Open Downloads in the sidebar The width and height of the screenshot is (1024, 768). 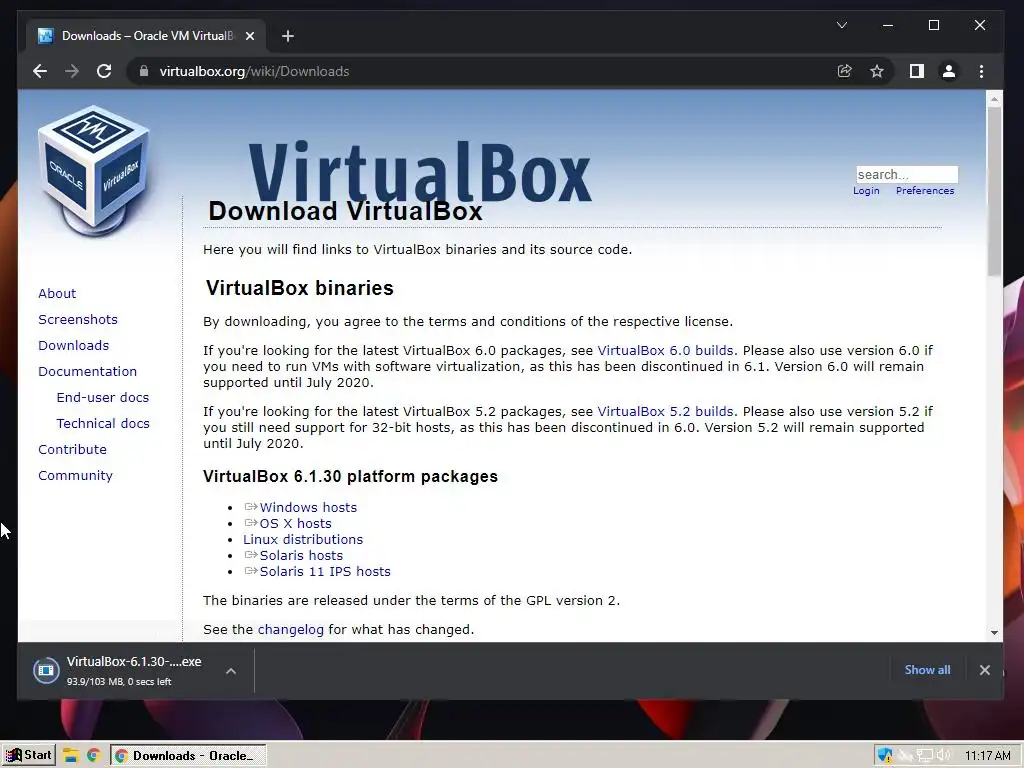pos(73,345)
